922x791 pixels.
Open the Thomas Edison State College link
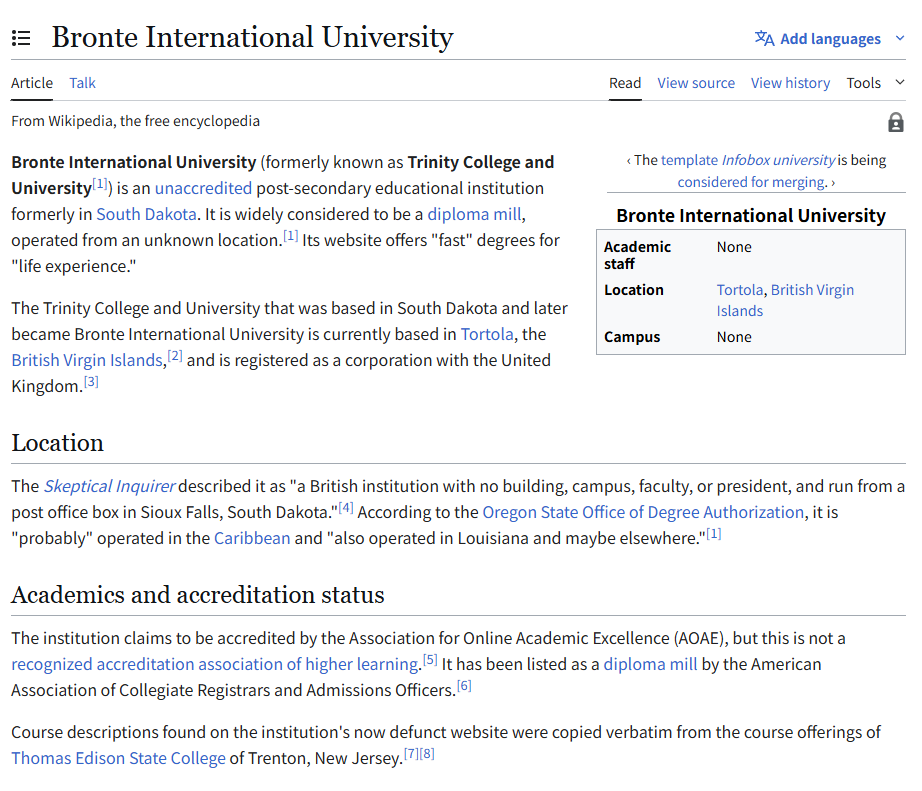[x=118, y=757]
